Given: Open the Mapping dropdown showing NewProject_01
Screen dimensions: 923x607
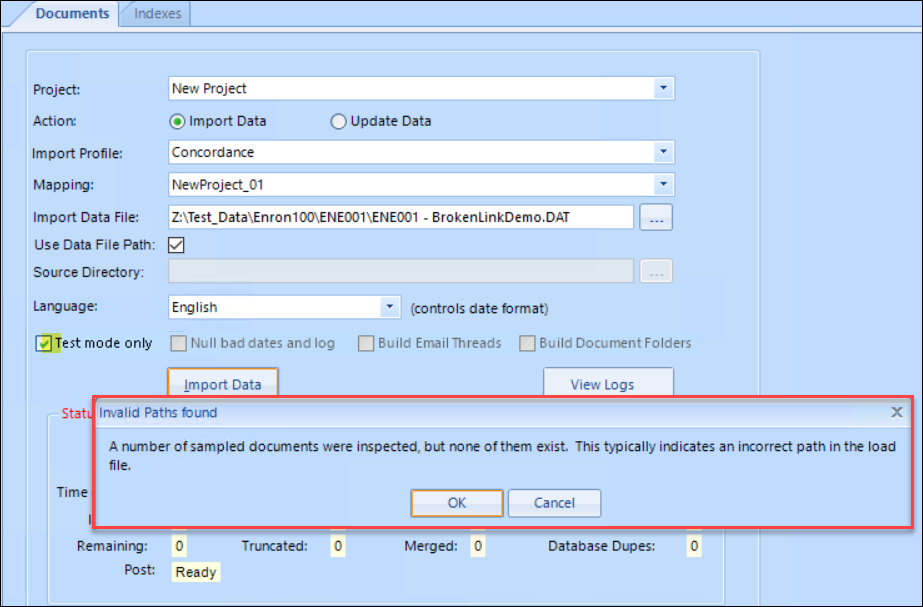Looking at the screenshot, I should (663, 184).
